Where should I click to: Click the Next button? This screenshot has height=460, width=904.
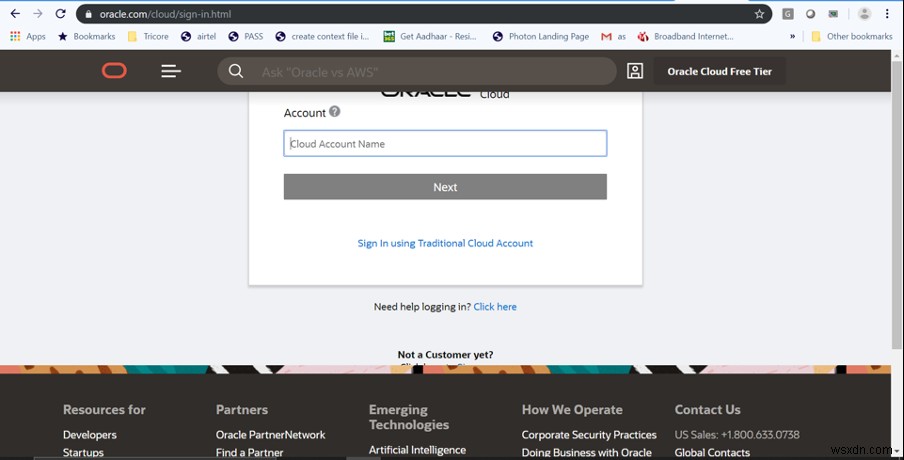[x=445, y=187]
